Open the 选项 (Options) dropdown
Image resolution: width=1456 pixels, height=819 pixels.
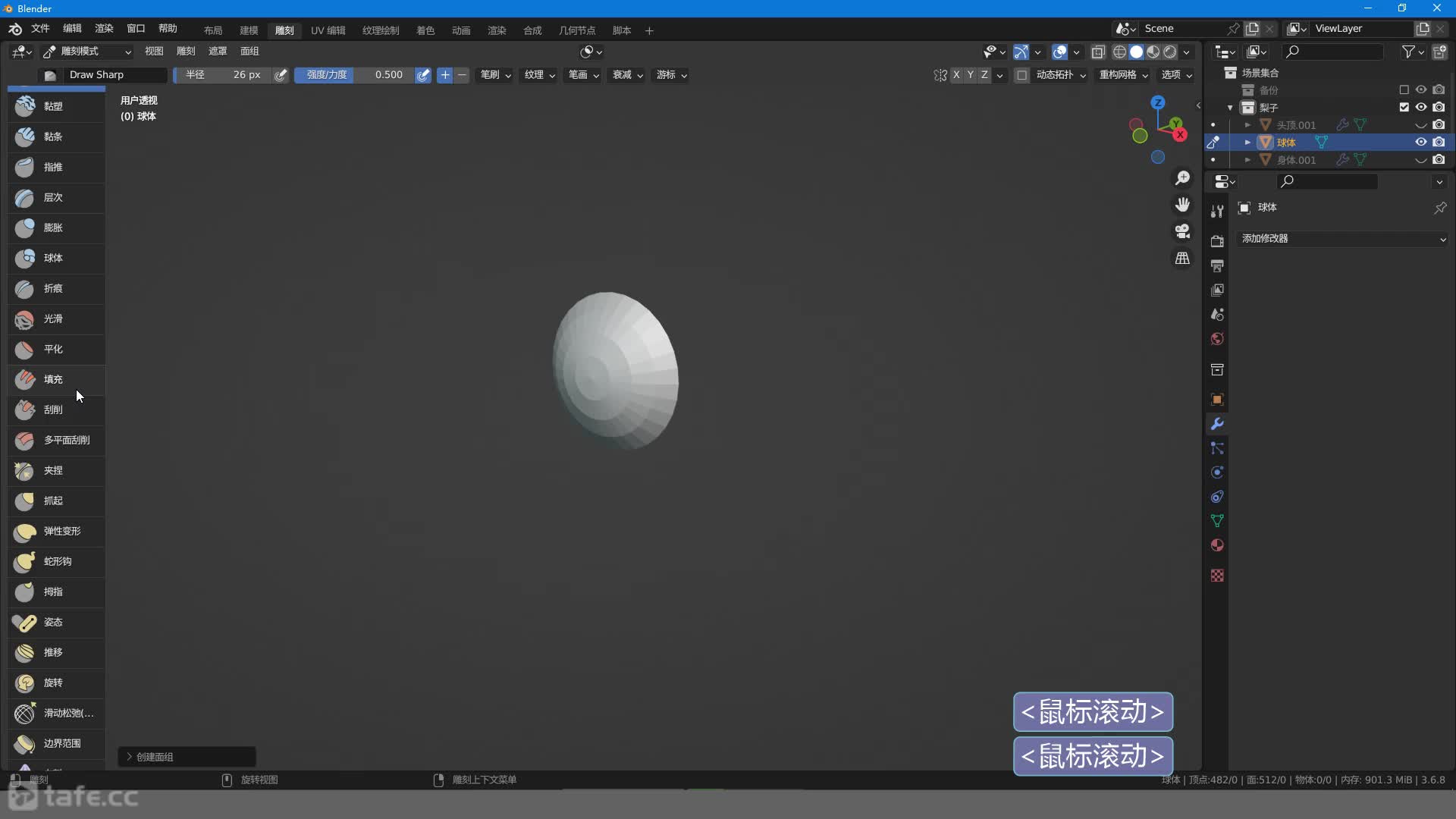tap(1177, 75)
